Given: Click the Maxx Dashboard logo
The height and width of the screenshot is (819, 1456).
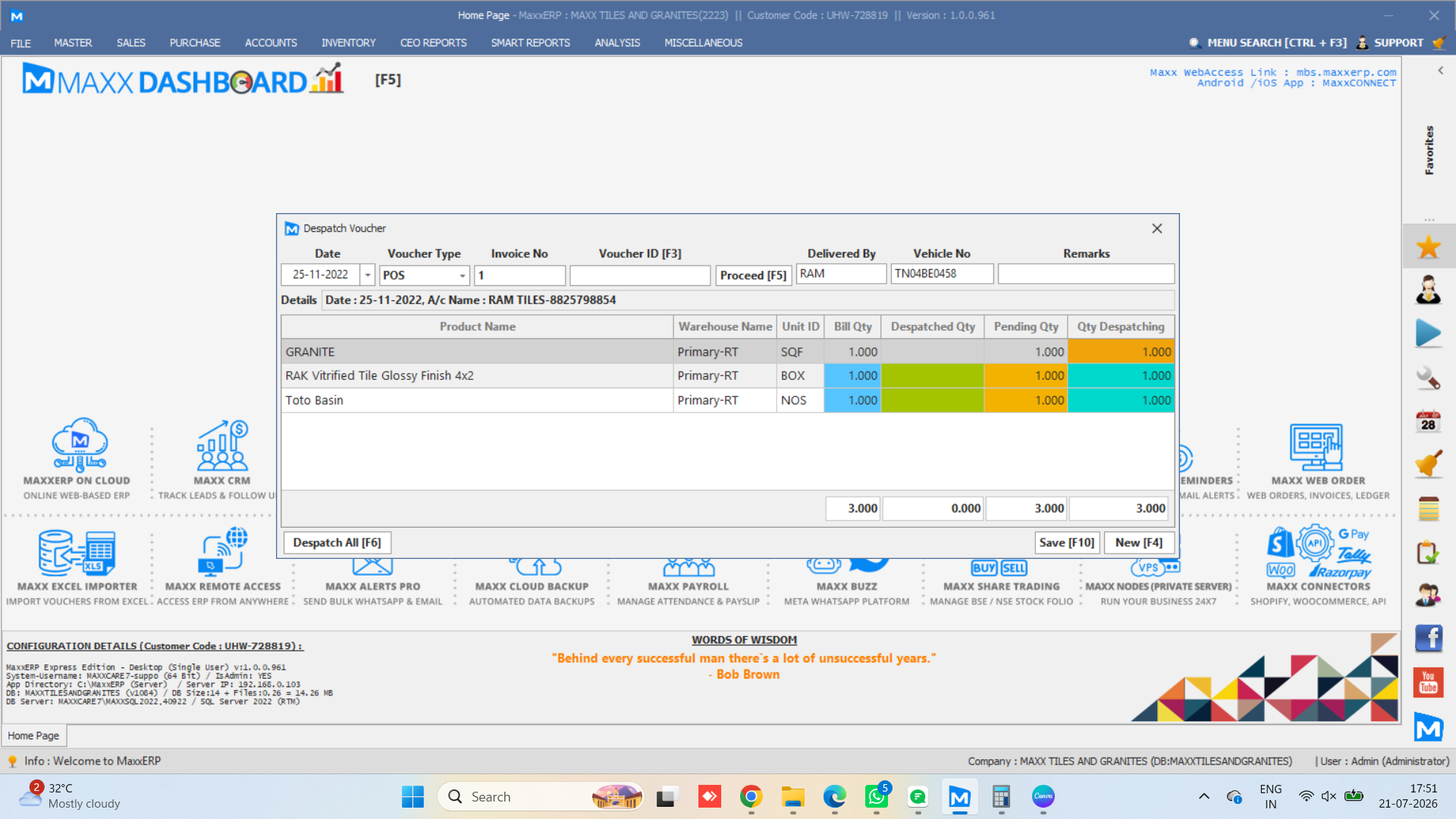Looking at the screenshot, I should [x=183, y=80].
